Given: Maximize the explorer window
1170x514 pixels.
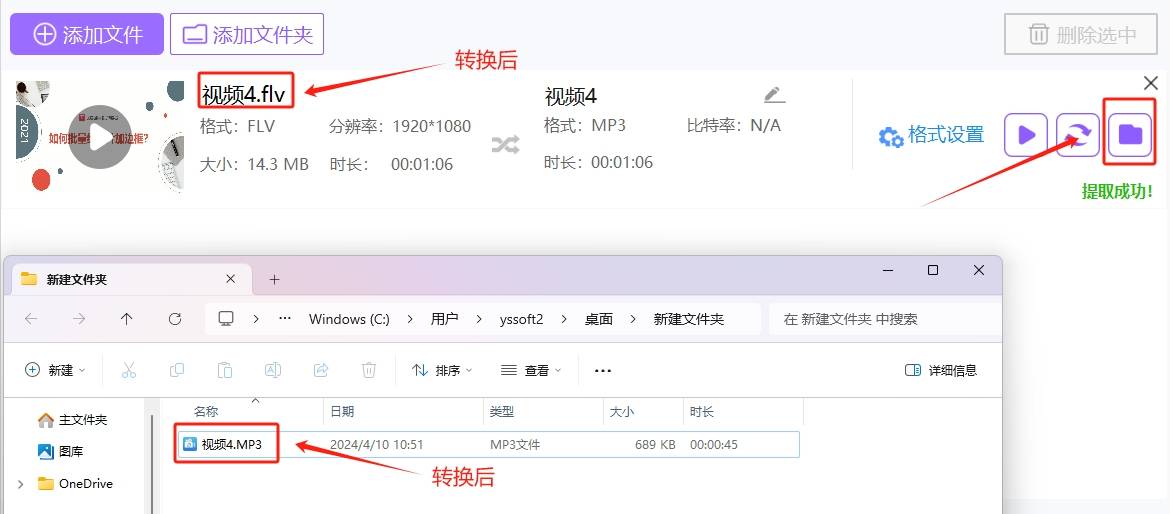Looking at the screenshot, I should [933, 270].
